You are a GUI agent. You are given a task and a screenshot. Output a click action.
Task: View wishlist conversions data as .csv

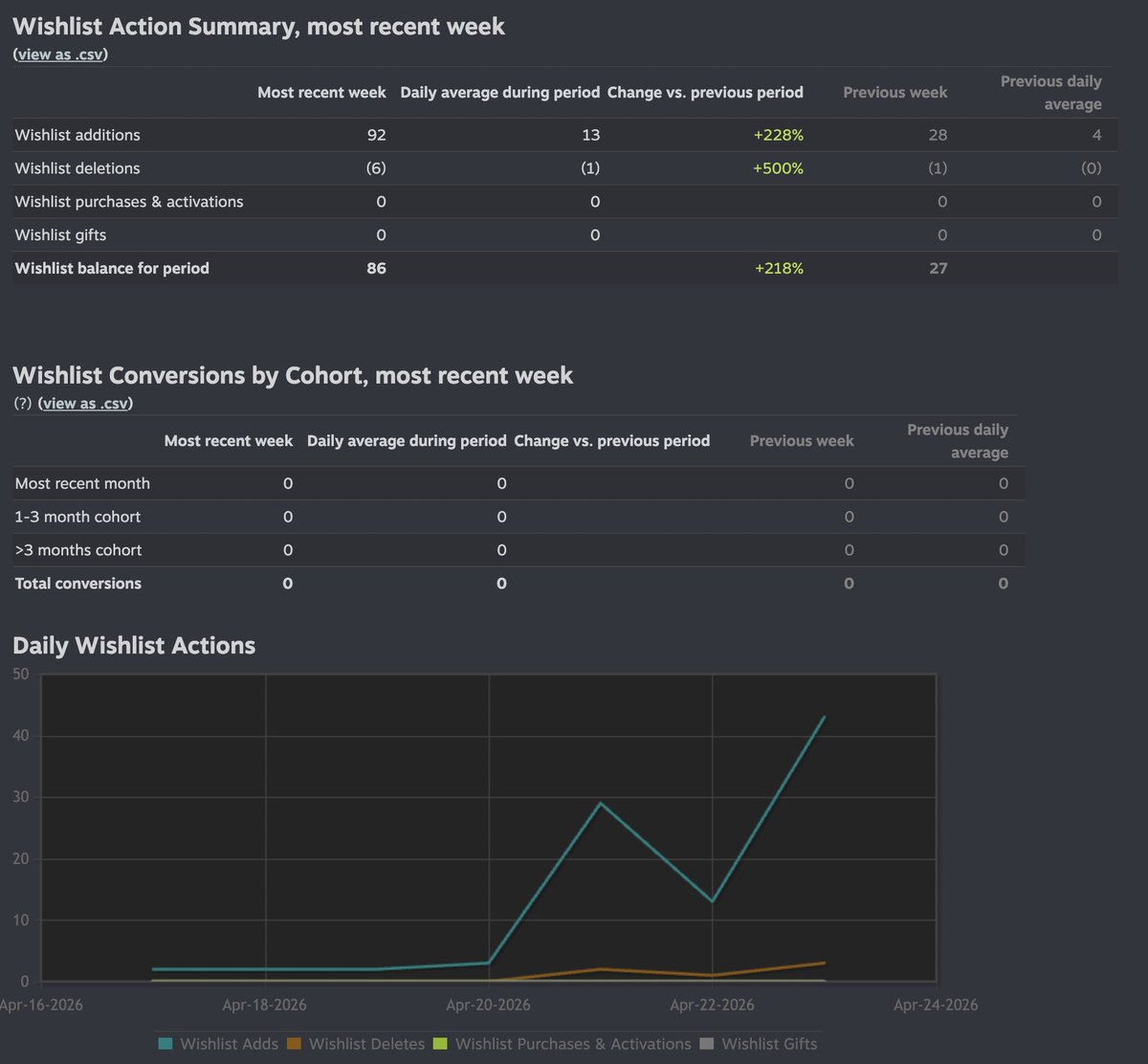pyautogui.click(x=85, y=403)
